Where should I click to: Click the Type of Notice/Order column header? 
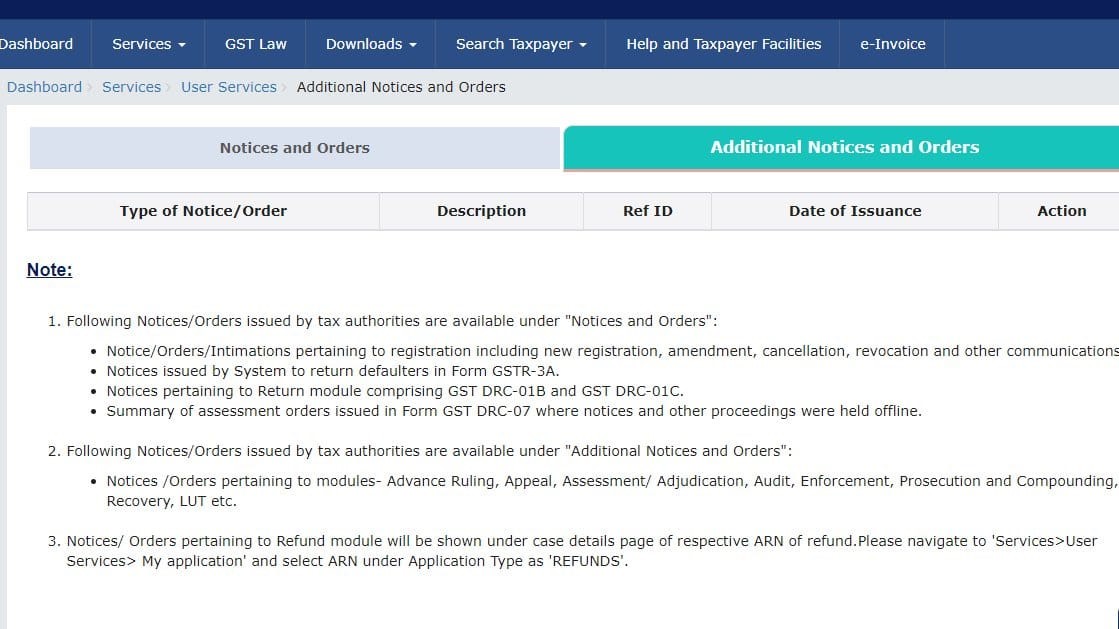(x=203, y=211)
